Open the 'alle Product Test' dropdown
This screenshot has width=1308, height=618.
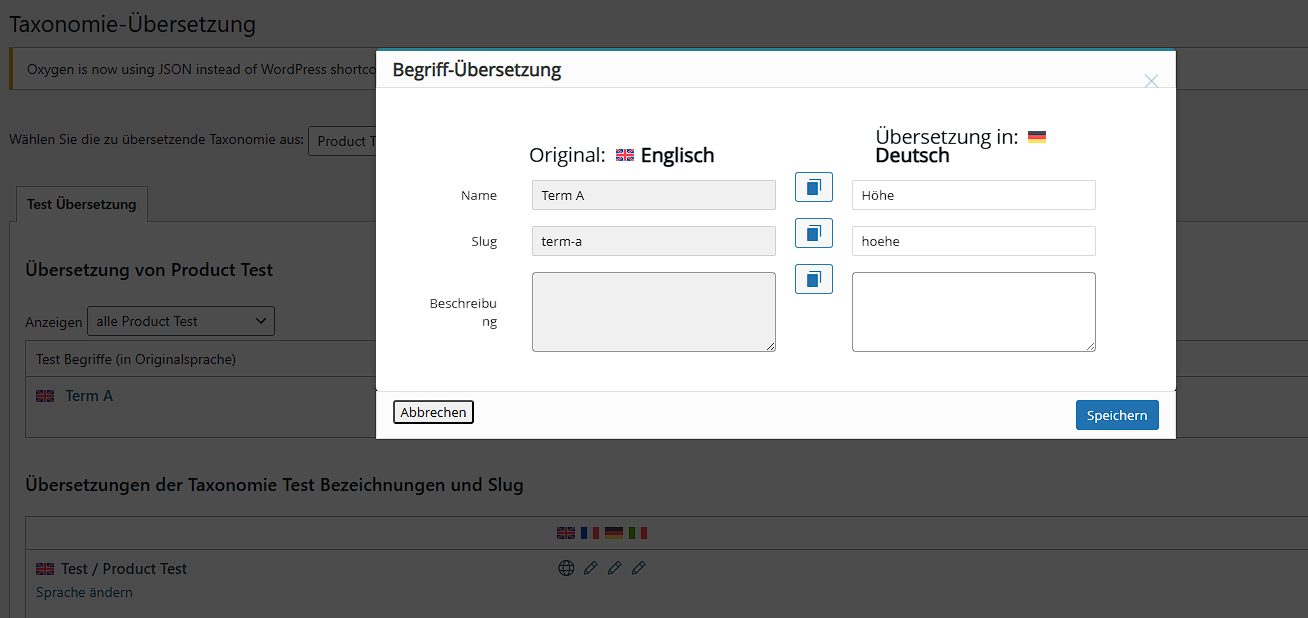pyautogui.click(x=181, y=321)
